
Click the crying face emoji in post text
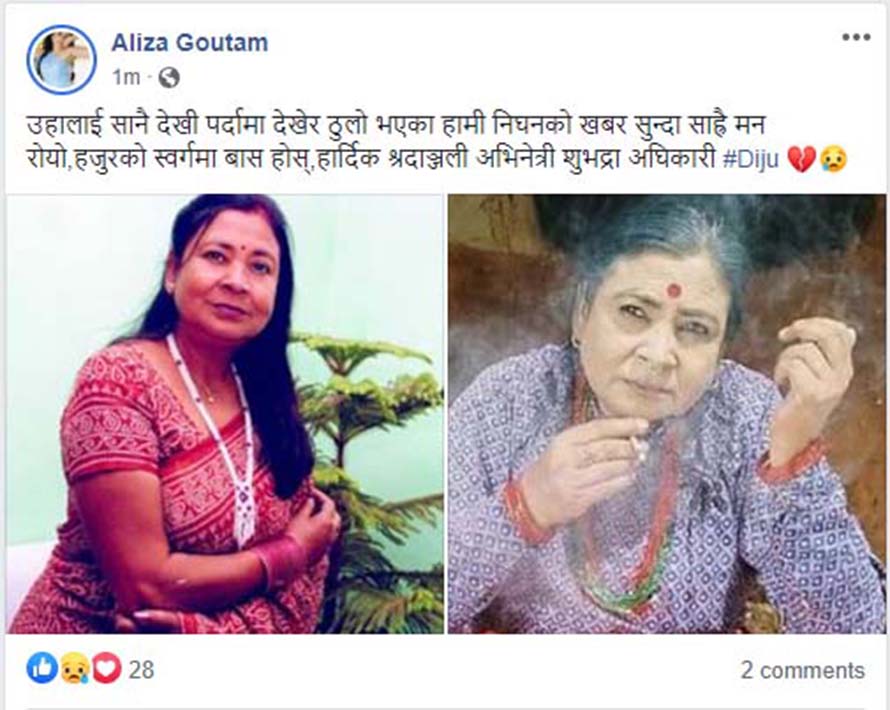[x=833, y=159]
